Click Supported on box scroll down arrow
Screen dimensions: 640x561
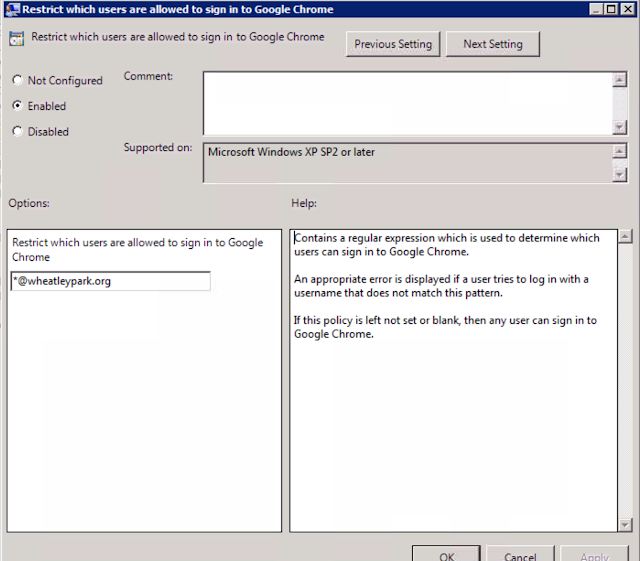[620, 175]
